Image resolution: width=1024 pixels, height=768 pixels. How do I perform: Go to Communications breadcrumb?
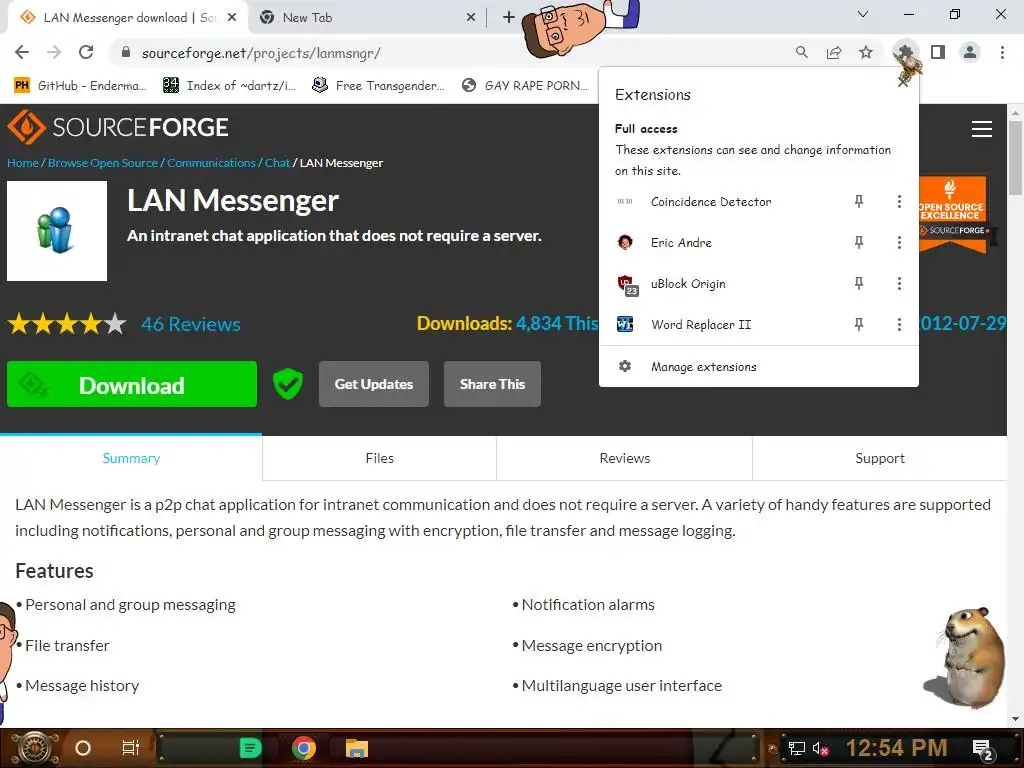coord(211,163)
